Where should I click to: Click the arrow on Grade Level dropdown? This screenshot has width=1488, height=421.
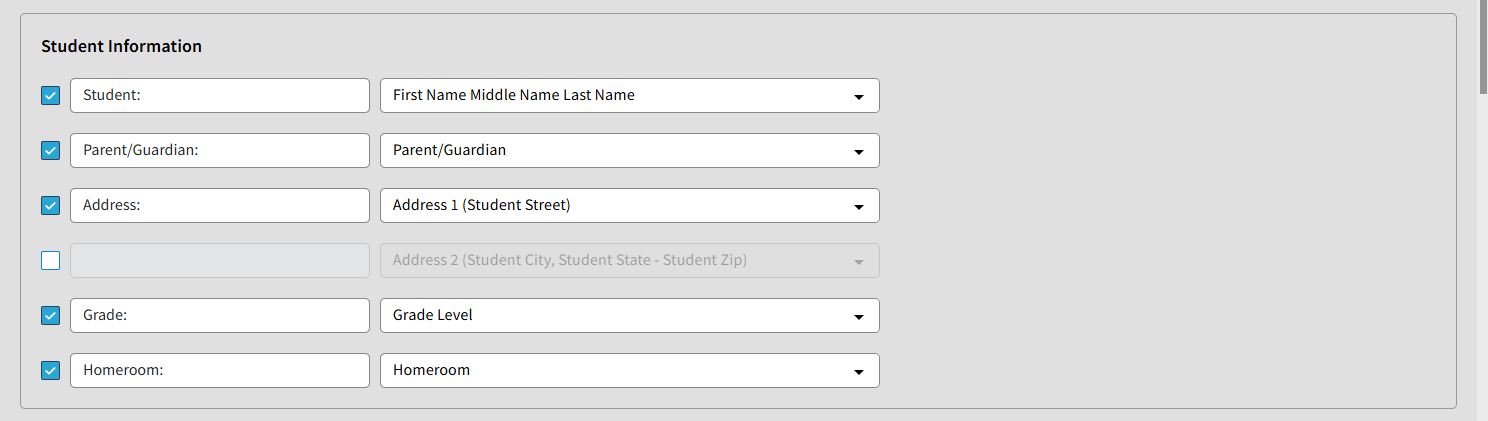[x=858, y=317]
